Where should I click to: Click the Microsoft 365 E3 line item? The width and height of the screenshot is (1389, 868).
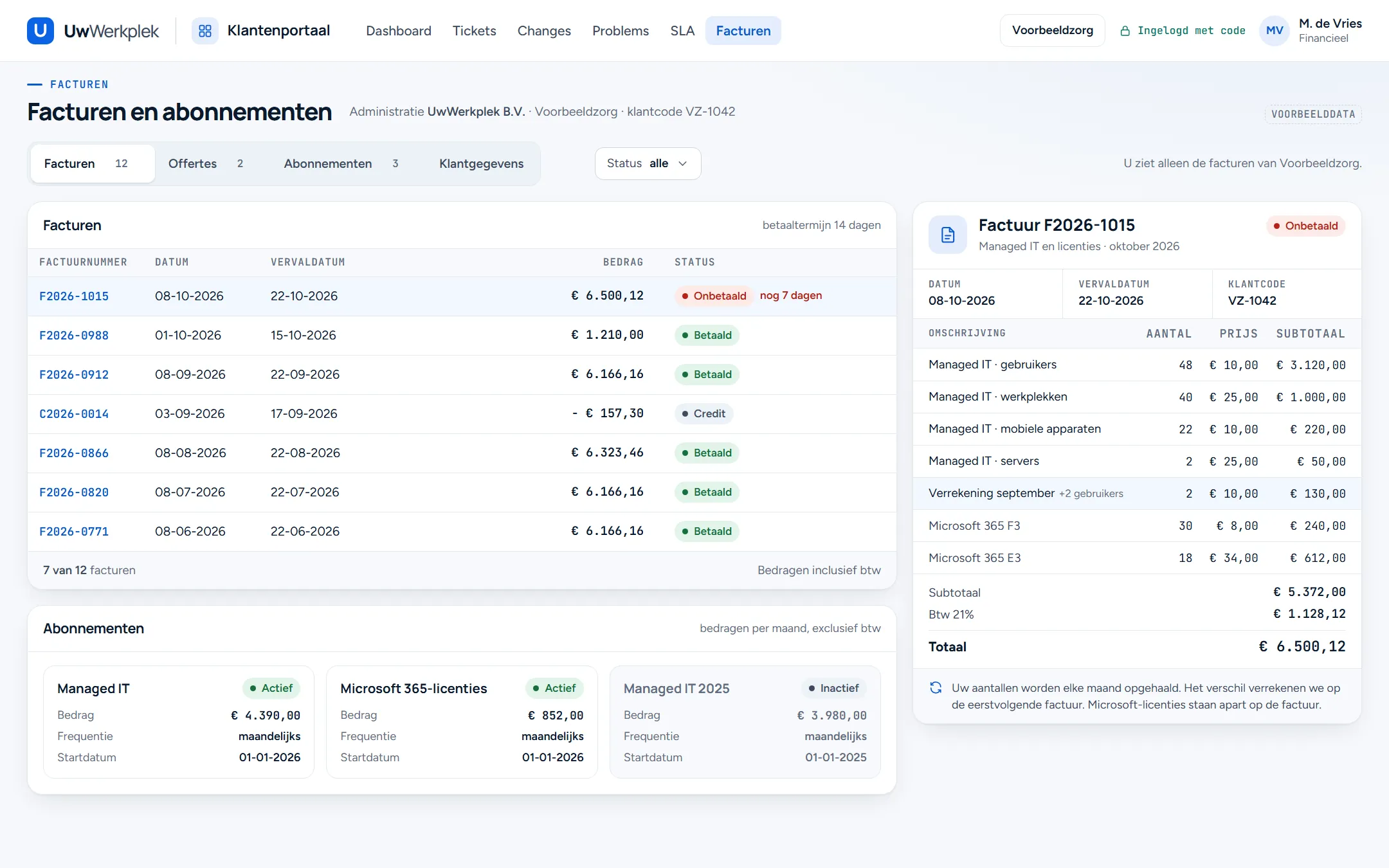click(x=1137, y=557)
